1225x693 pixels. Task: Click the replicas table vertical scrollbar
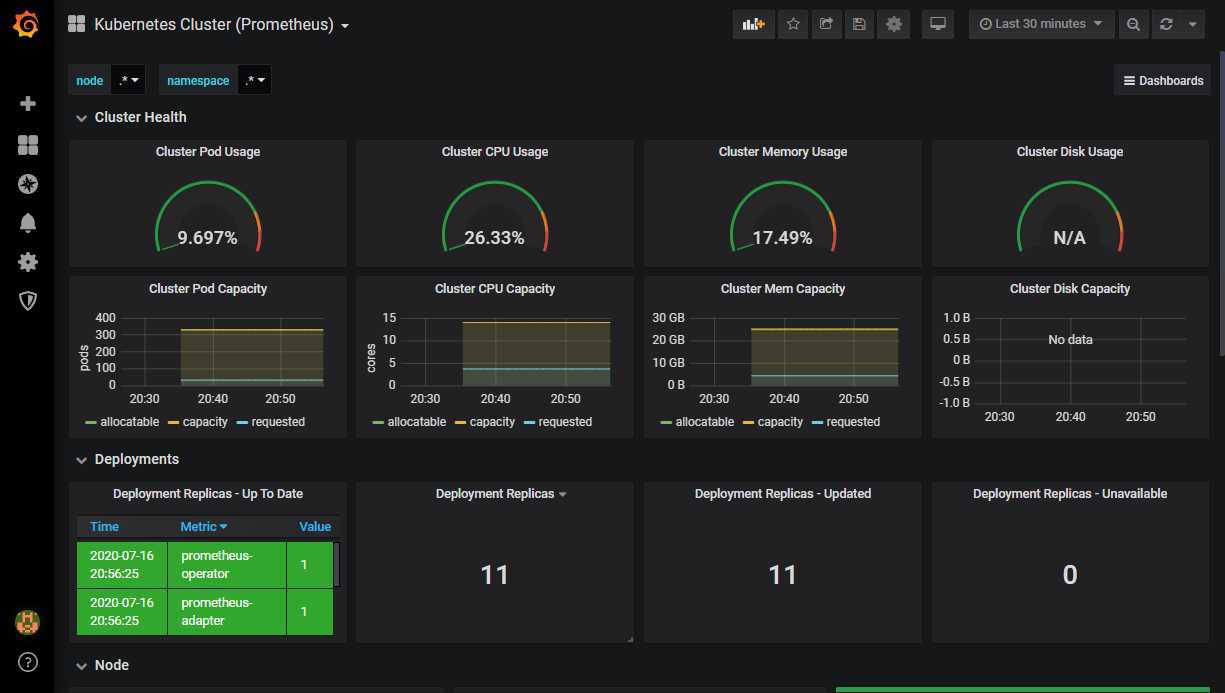pyautogui.click(x=337, y=564)
